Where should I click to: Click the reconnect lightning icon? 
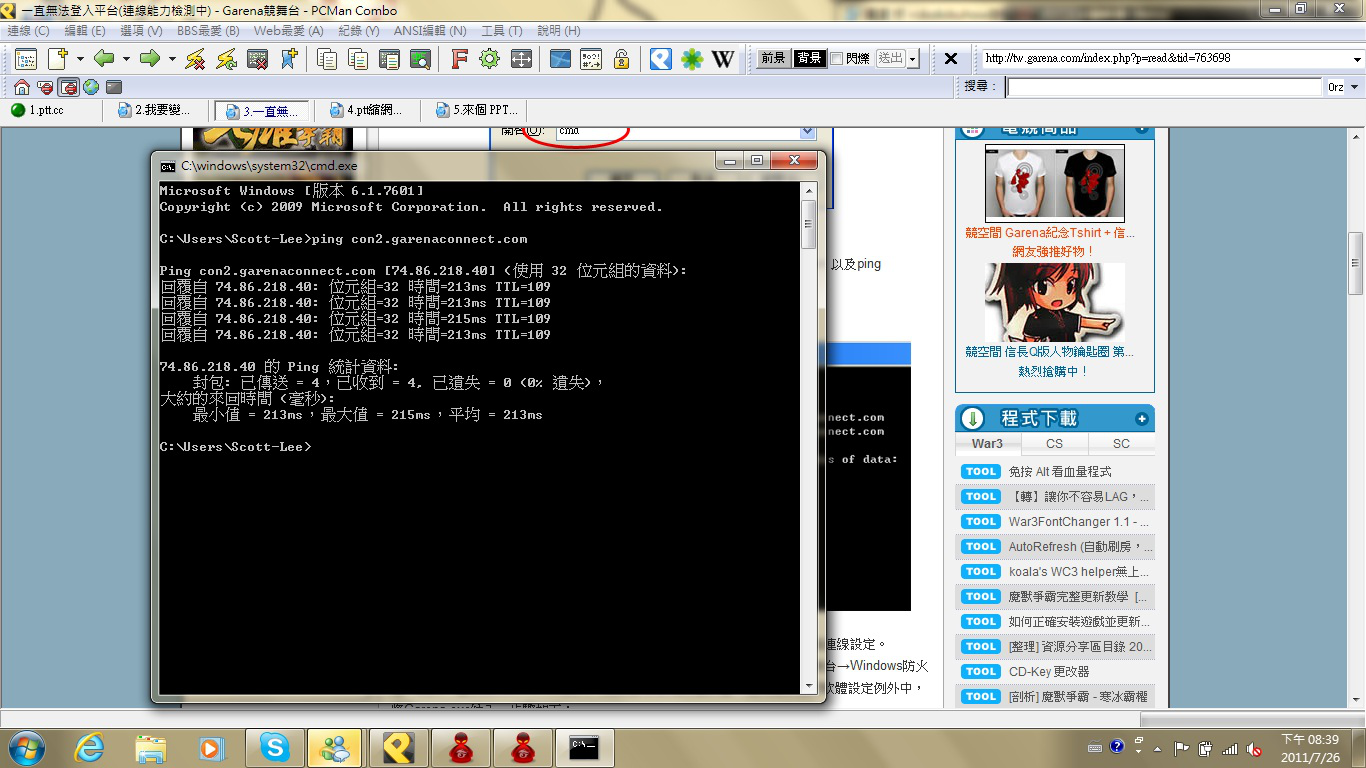pyautogui.click(x=227, y=59)
